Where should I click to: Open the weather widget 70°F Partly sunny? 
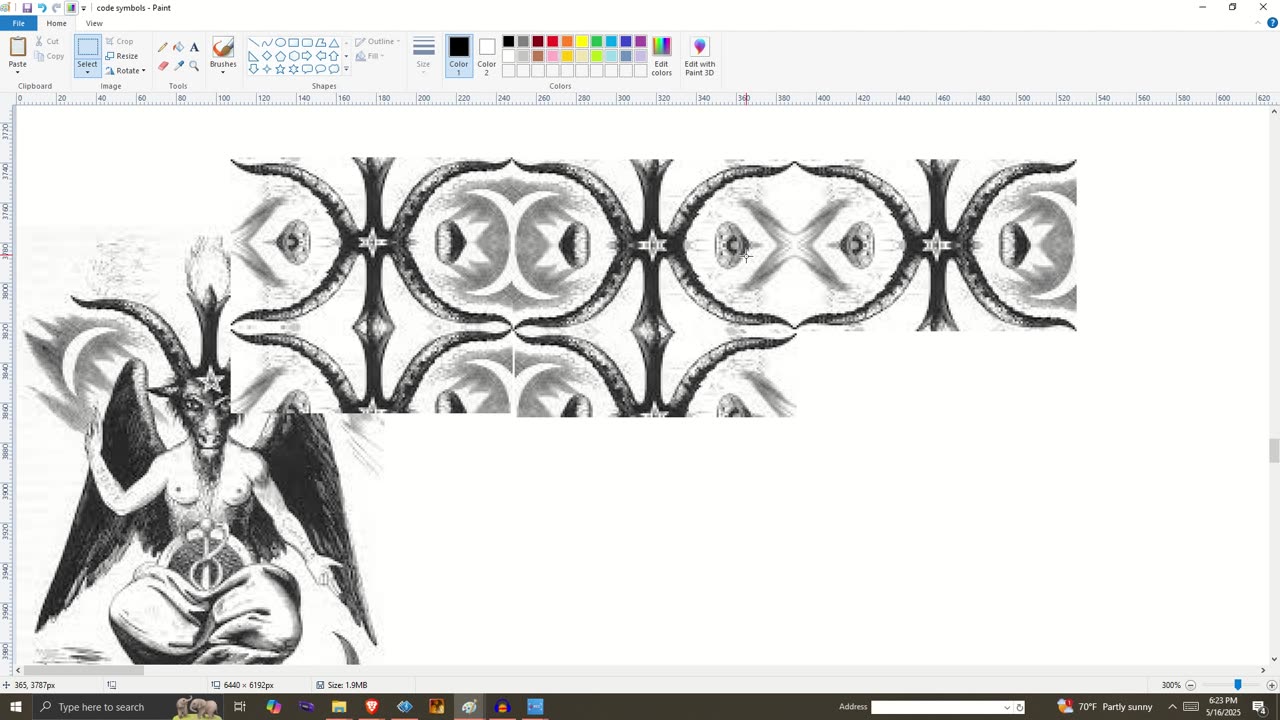tap(1105, 707)
